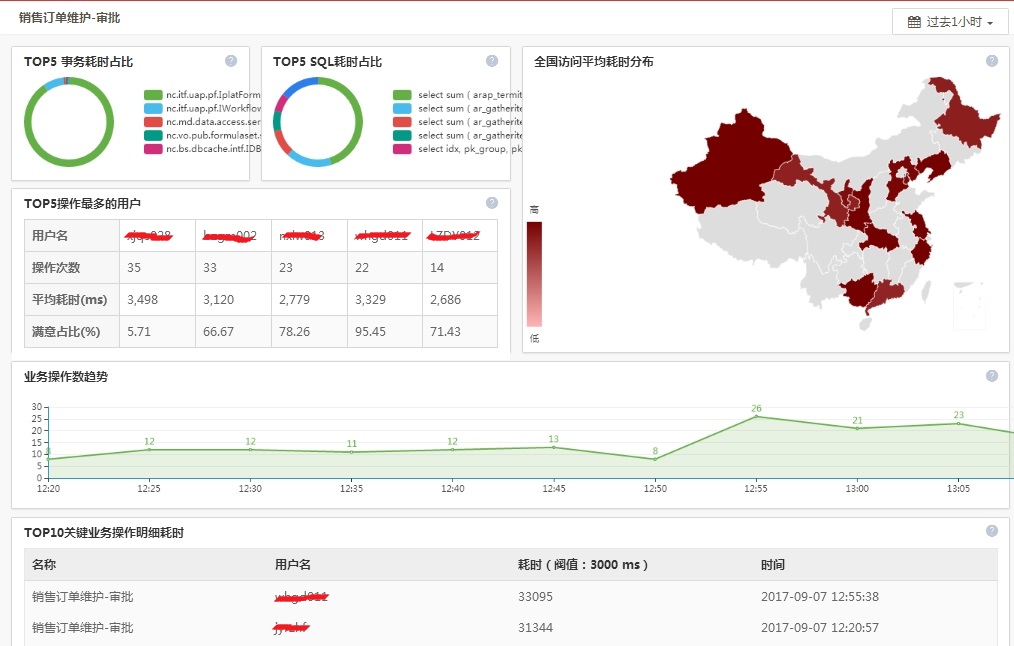
Task: Toggle teal nc.vo.pub.formulaset legend swatch
Action: (x=153, y=135)
